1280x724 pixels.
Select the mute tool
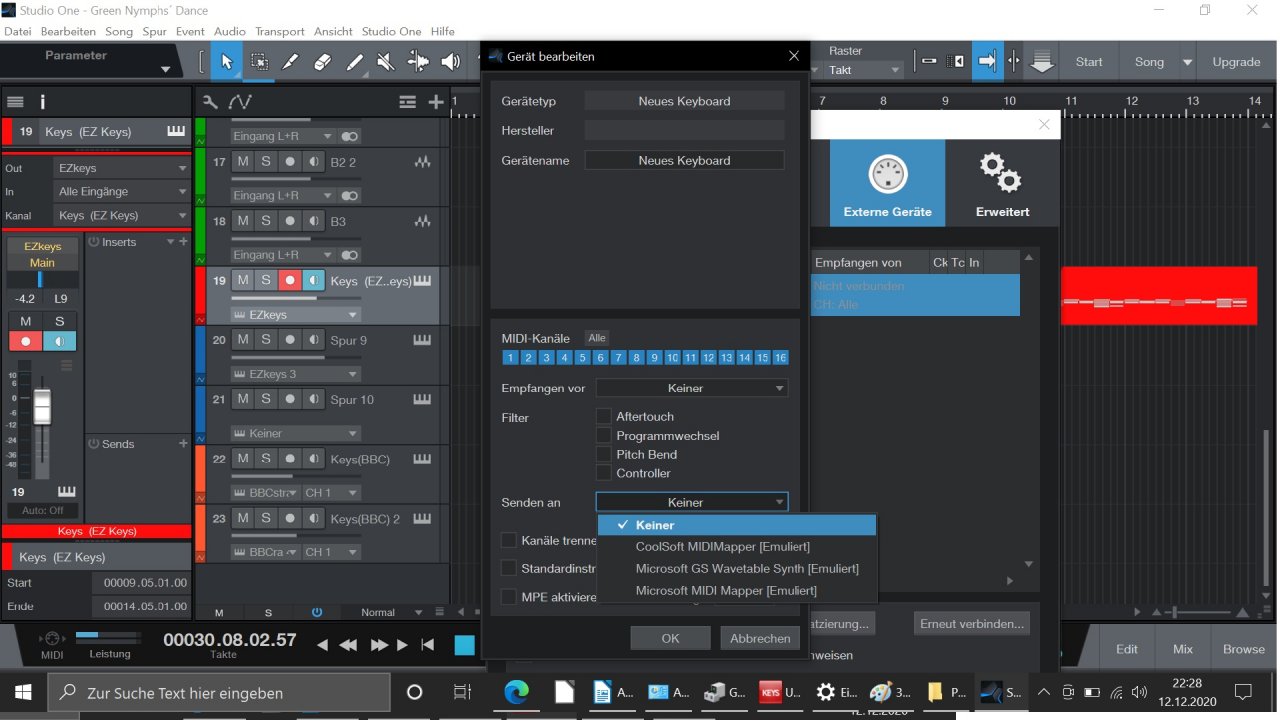tap(386, 62)
